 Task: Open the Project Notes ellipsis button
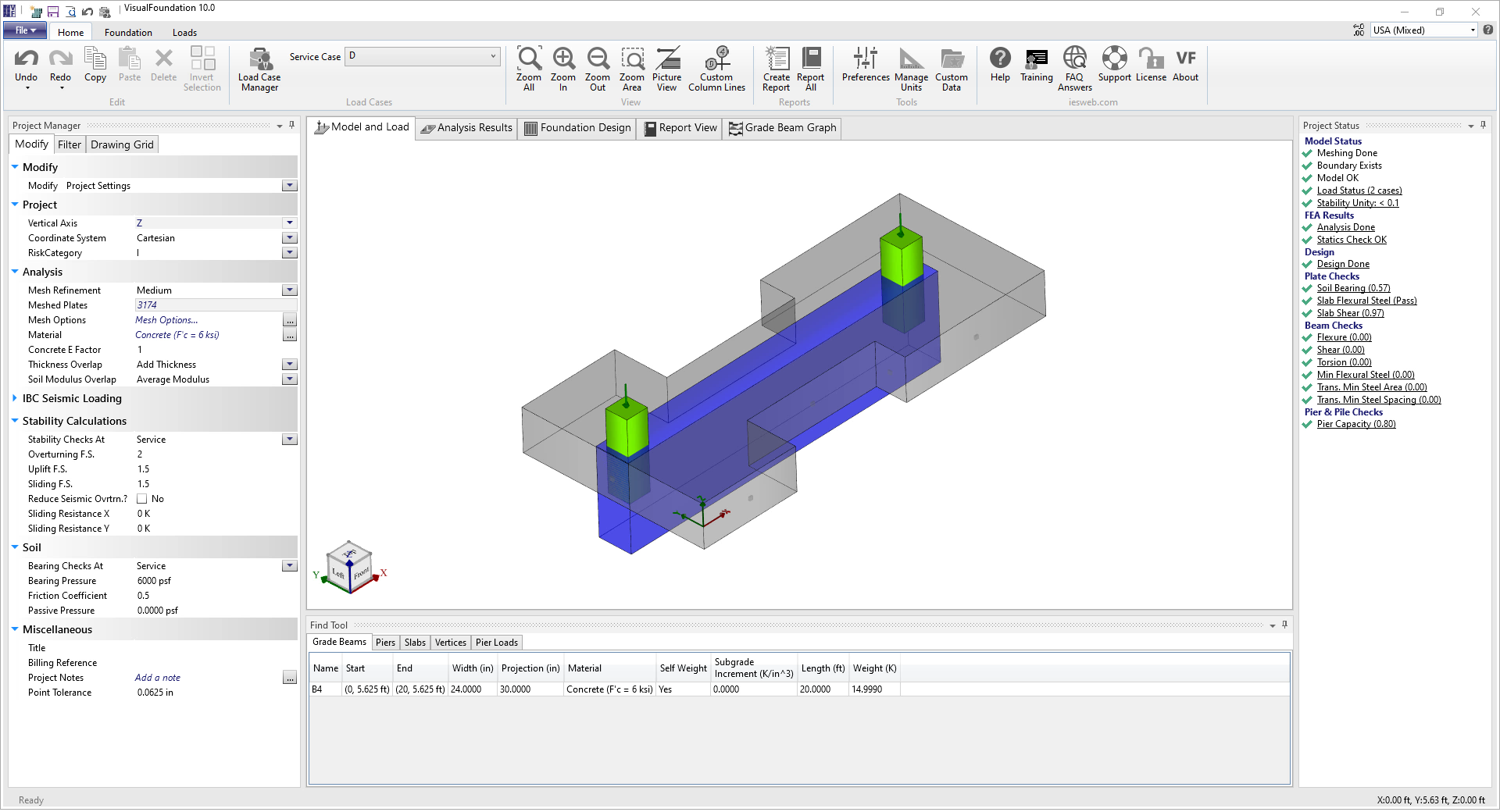tap(290, 678)
